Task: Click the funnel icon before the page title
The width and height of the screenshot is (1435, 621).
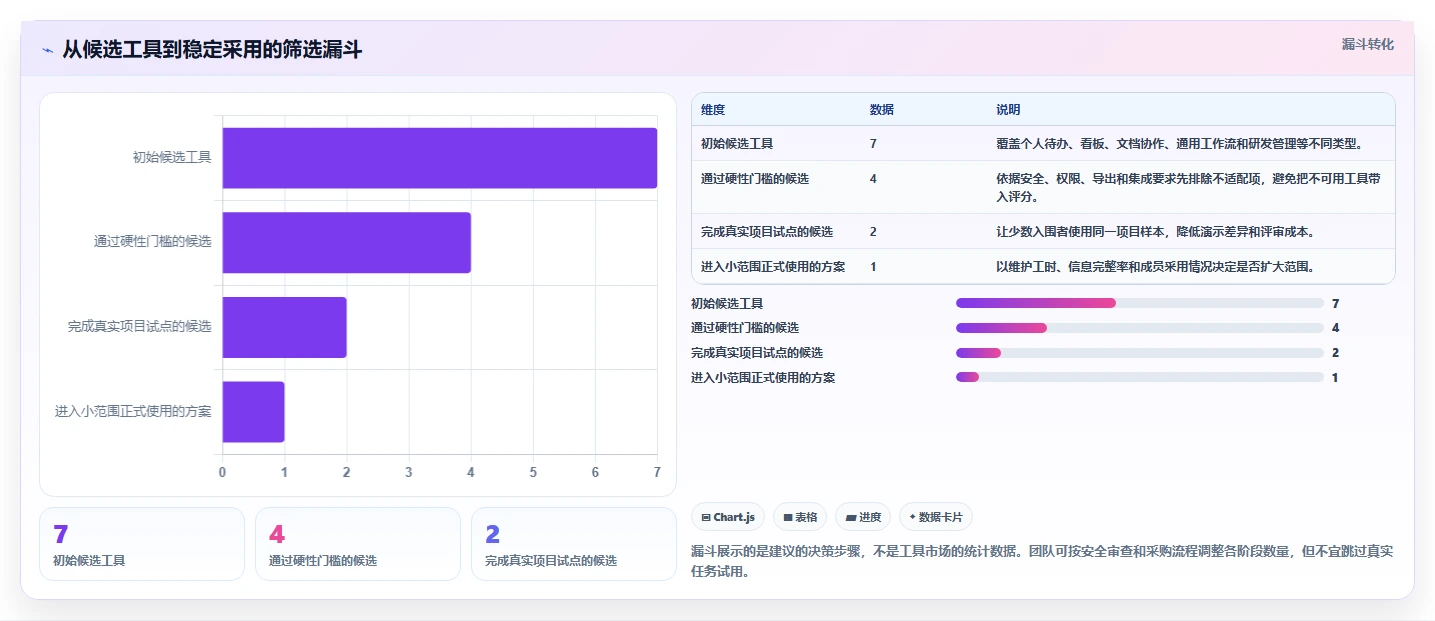Action: point(47,50)
